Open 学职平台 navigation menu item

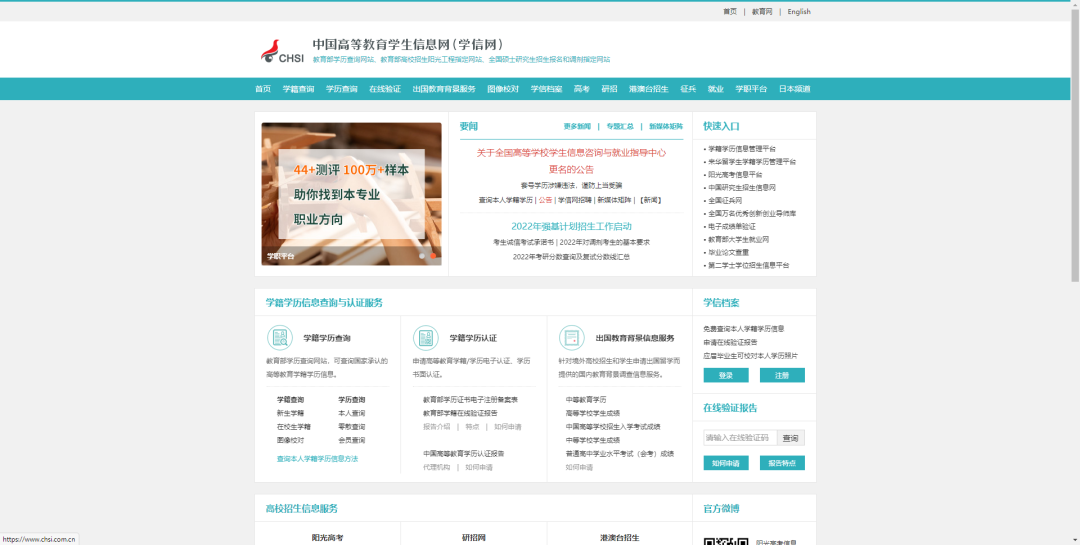(x=751, y=89)
